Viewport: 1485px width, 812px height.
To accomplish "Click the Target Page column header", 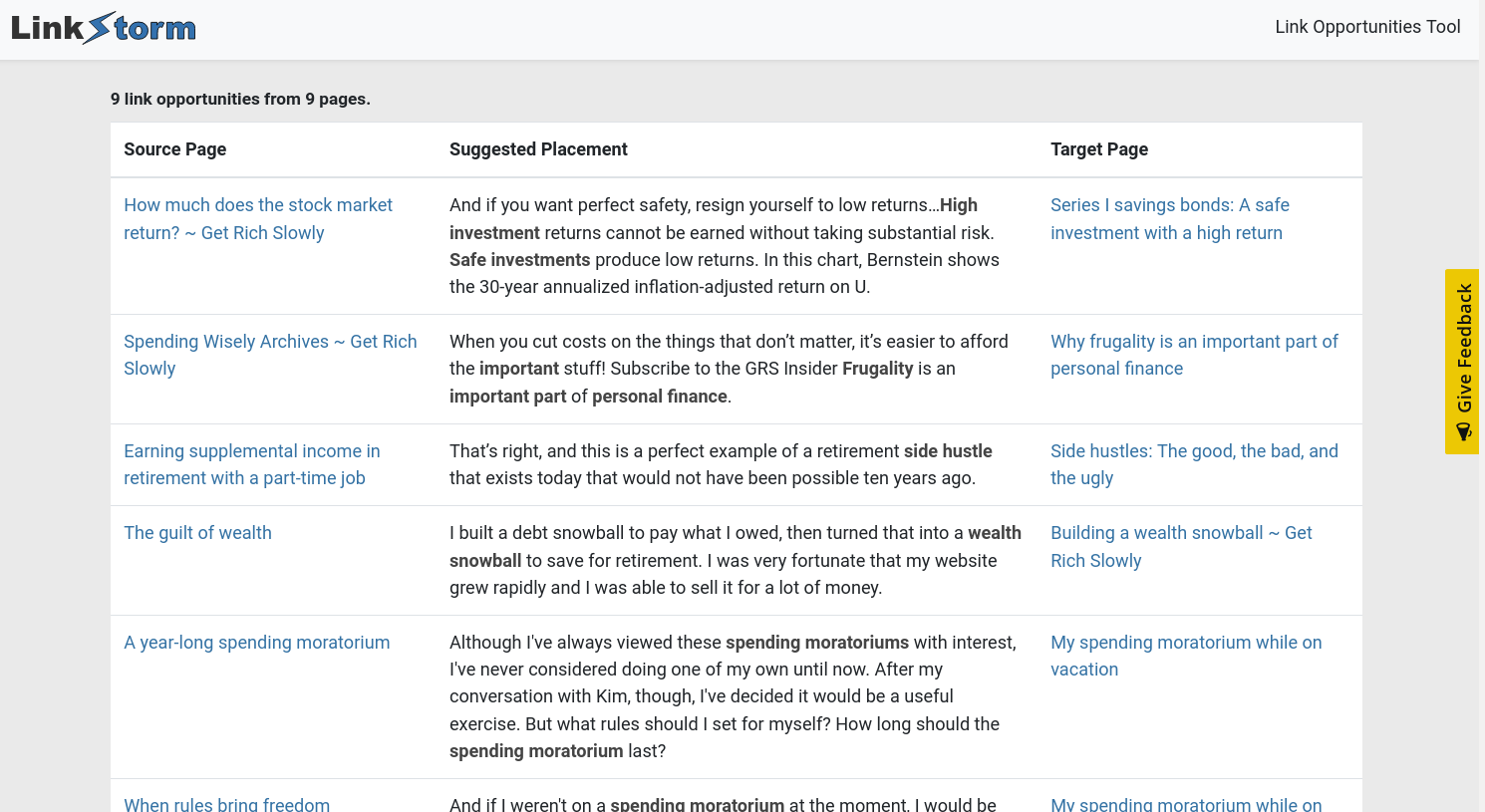I will coord(1098,149).
